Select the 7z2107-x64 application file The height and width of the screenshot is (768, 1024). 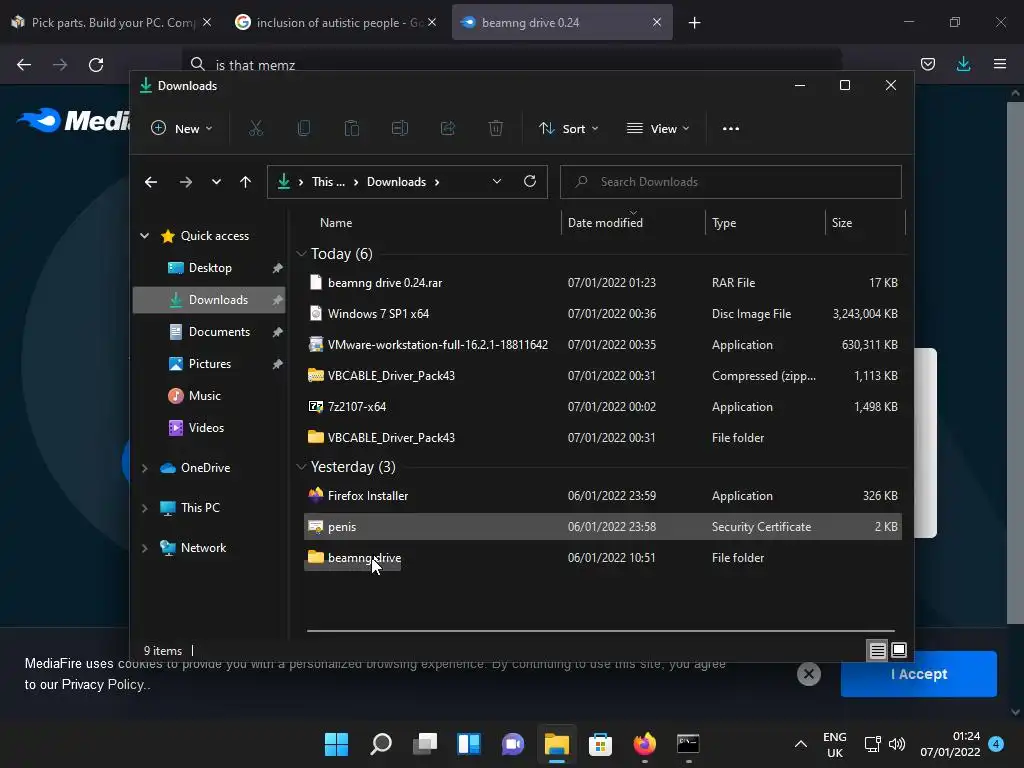pos(603,407)
